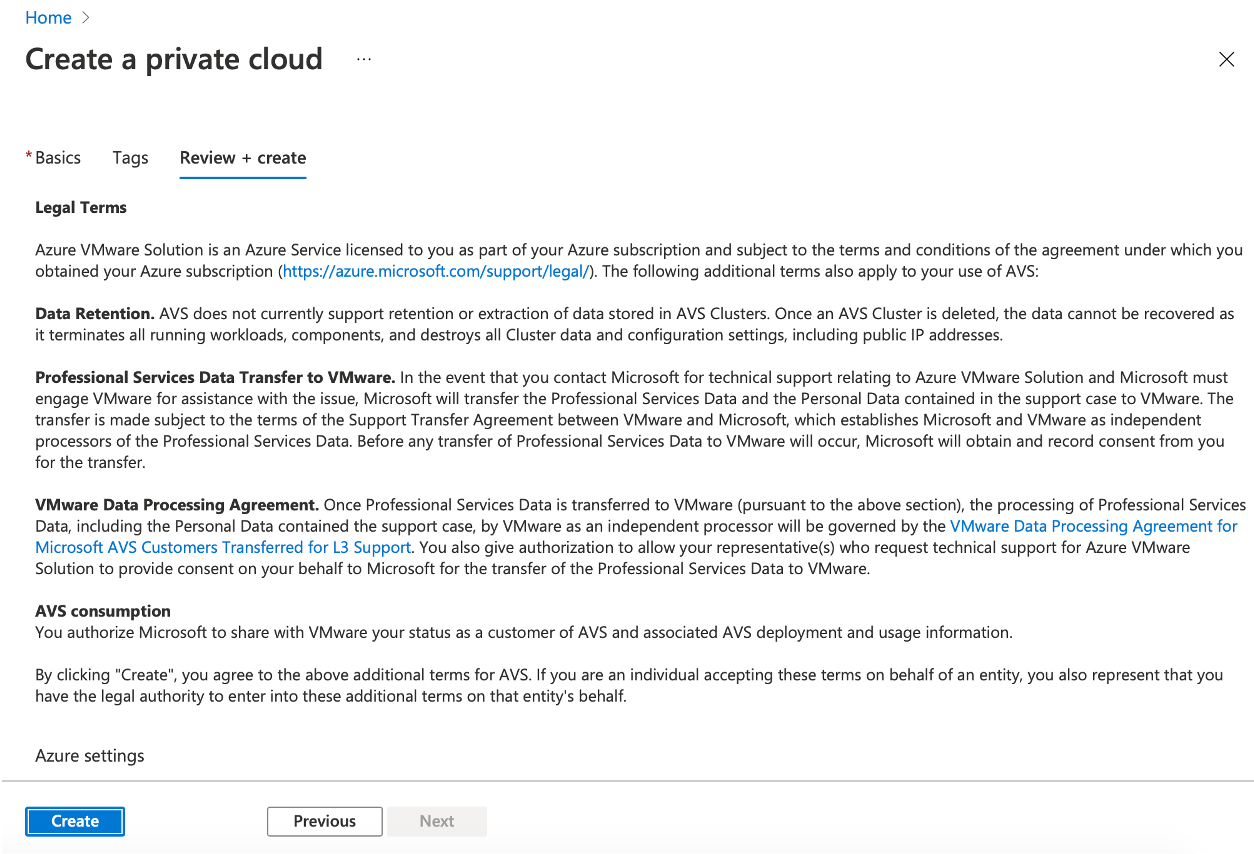Image resolution: width=1254 pixels, height=854 pixels.
Task: Click the bold 'VMware Data Processing Agreement.' heading
Action: tap(177, 505)
